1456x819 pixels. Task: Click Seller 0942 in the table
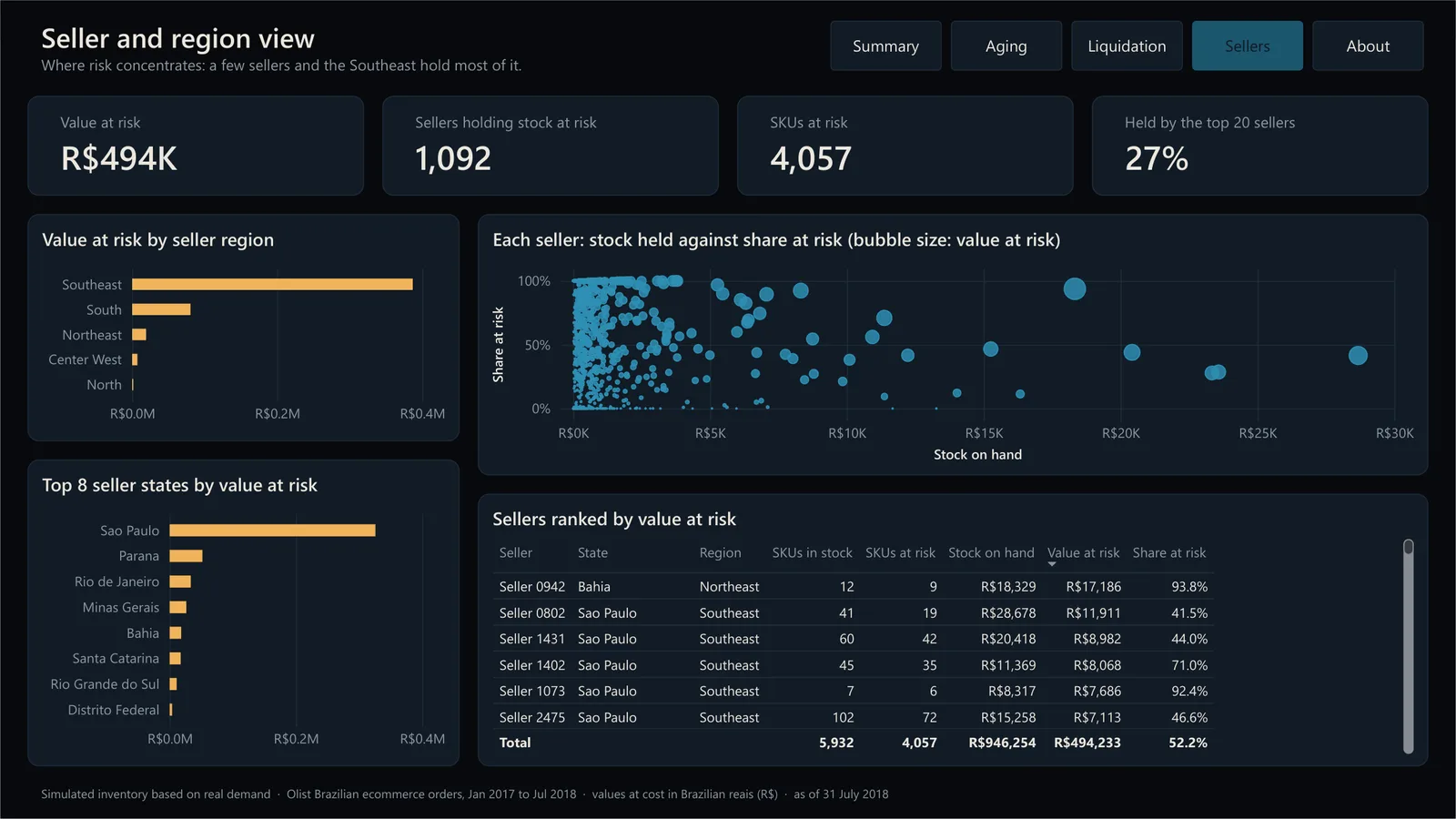[x=532, y=587]
